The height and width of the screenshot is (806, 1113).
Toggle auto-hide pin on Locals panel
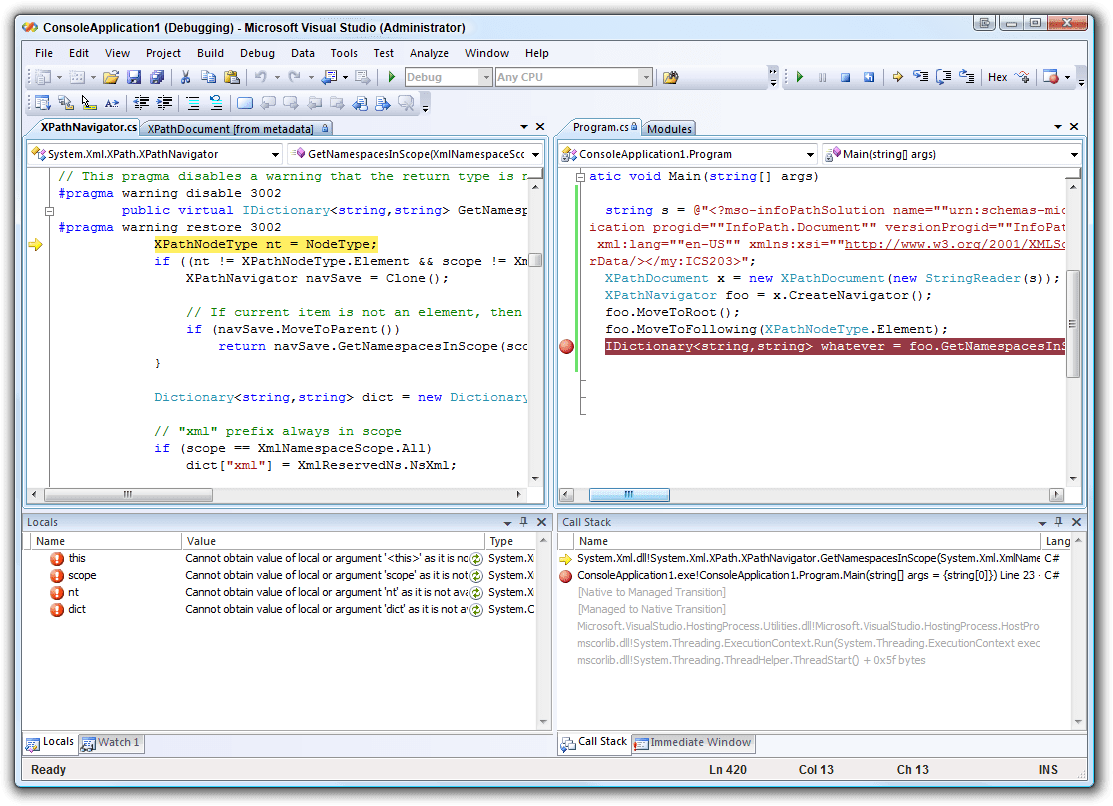(524, 522)
